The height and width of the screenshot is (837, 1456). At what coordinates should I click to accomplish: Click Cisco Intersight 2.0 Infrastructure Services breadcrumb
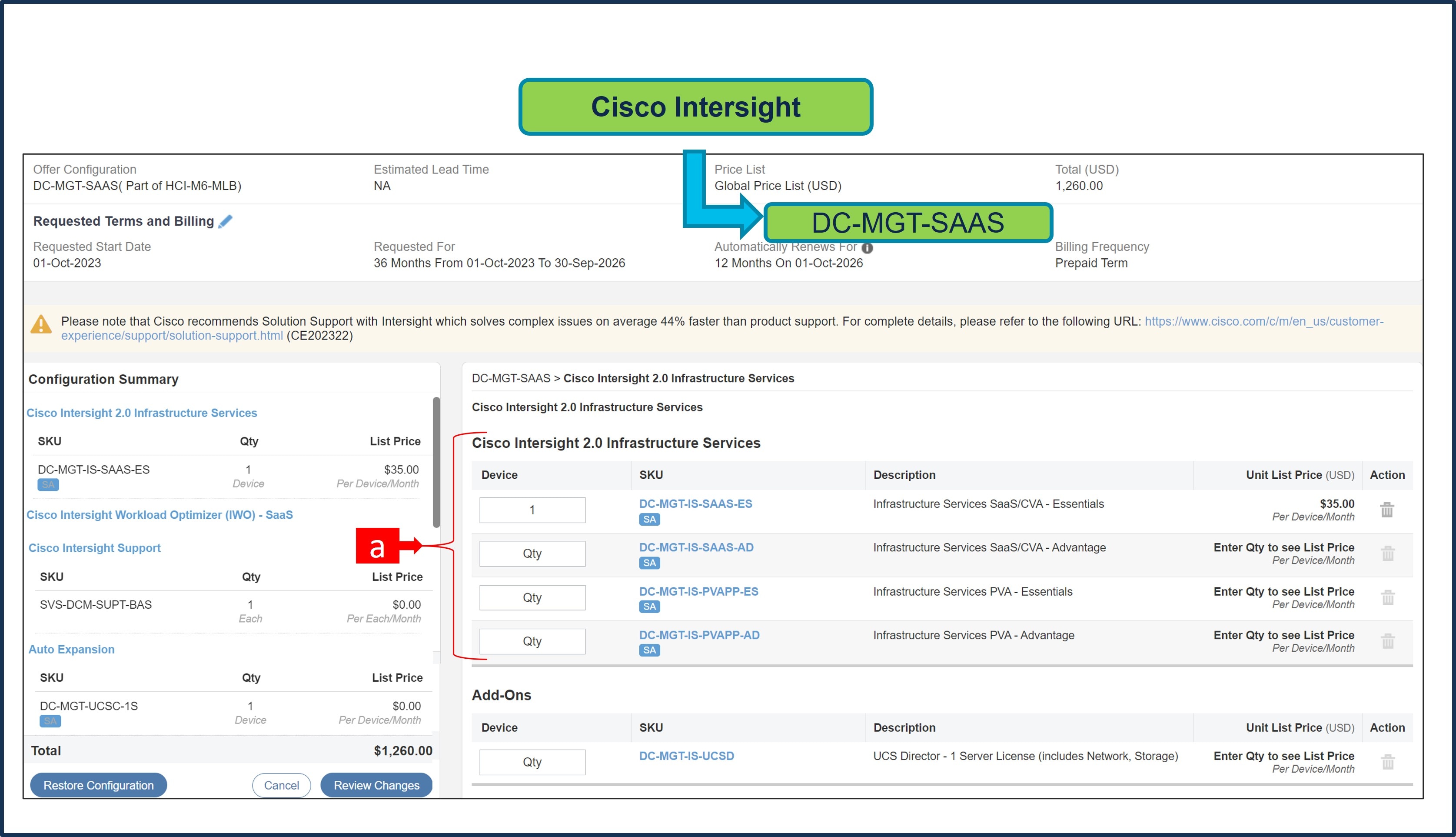coord(678,378)
